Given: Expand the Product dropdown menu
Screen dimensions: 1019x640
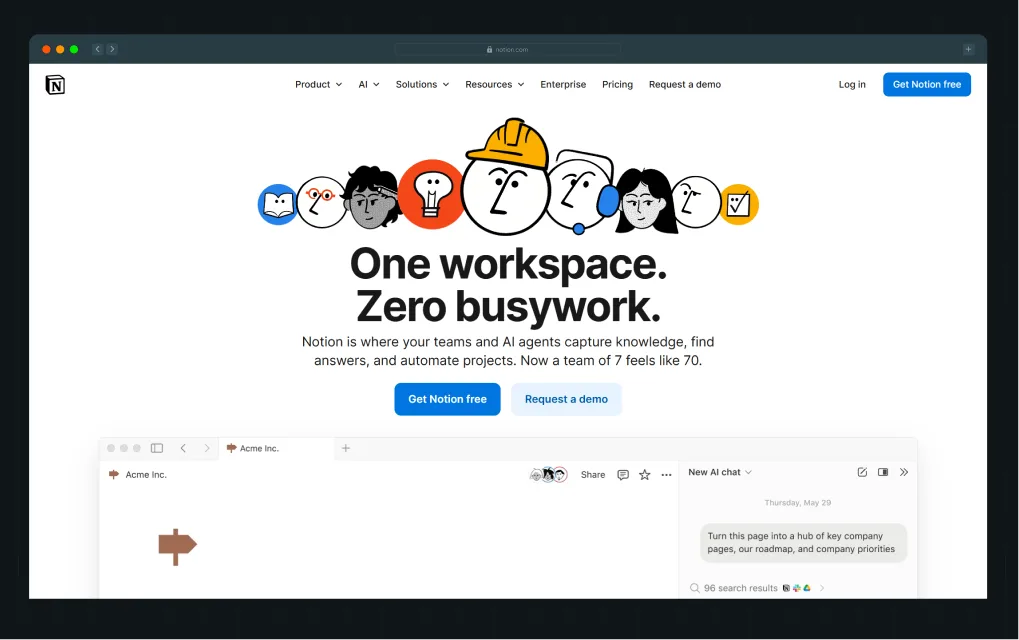Looking at the screenshot, I should tap(318, 84).
